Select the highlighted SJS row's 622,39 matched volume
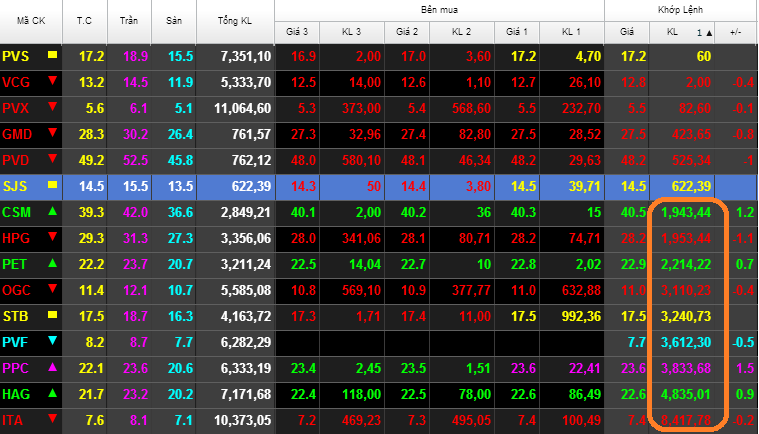759x434 pixels. pos(687,186)
